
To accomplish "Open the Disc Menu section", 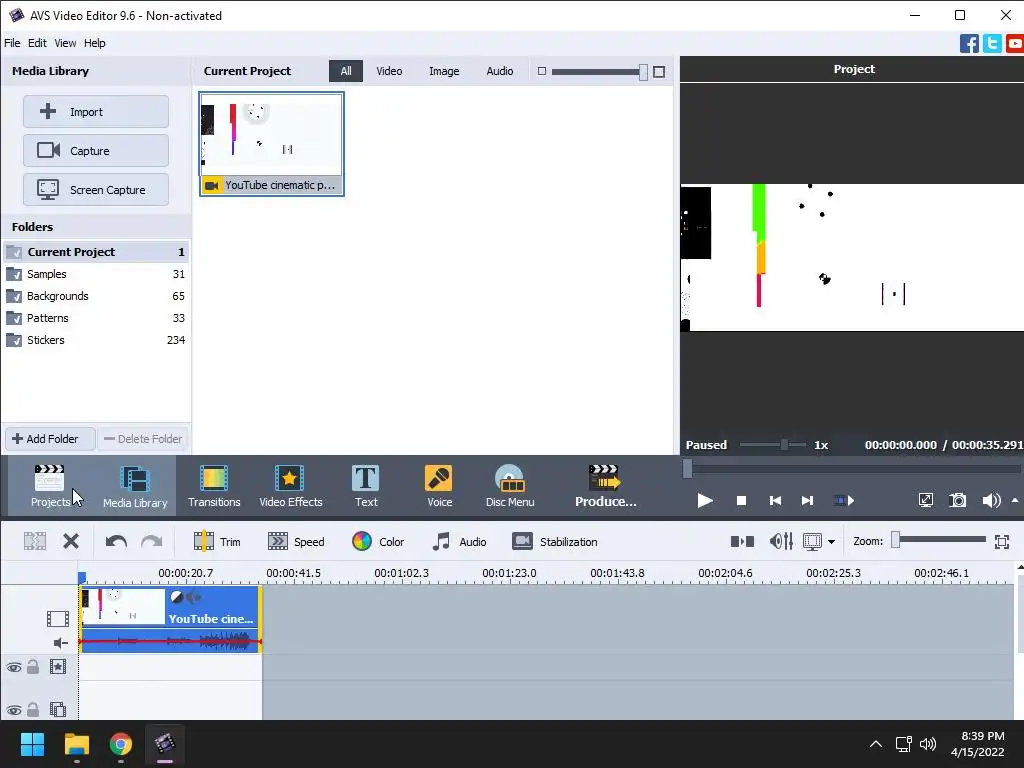I will tap(510, 486).
